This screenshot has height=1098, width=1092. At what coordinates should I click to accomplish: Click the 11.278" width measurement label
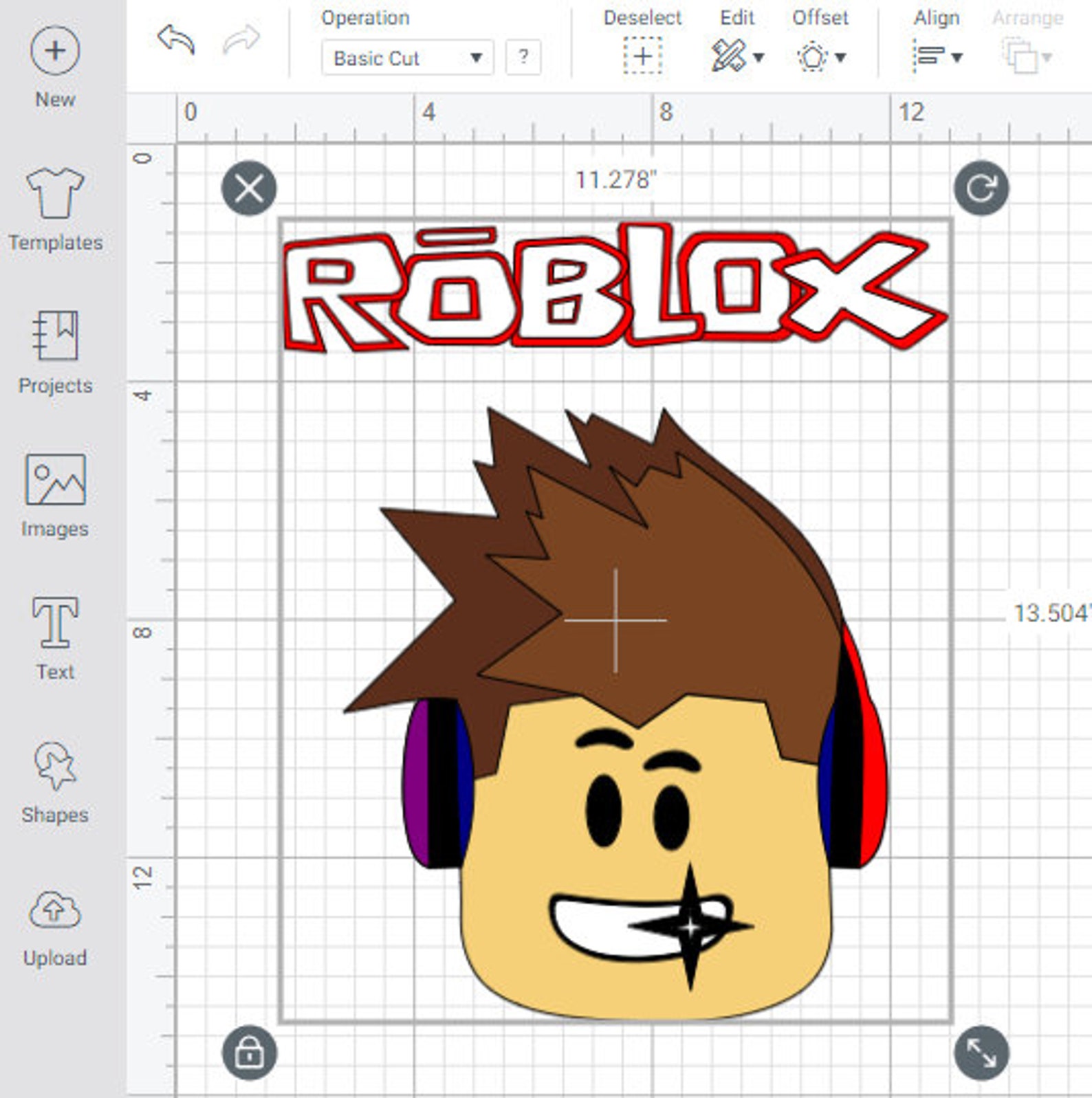tap(616, 180)
